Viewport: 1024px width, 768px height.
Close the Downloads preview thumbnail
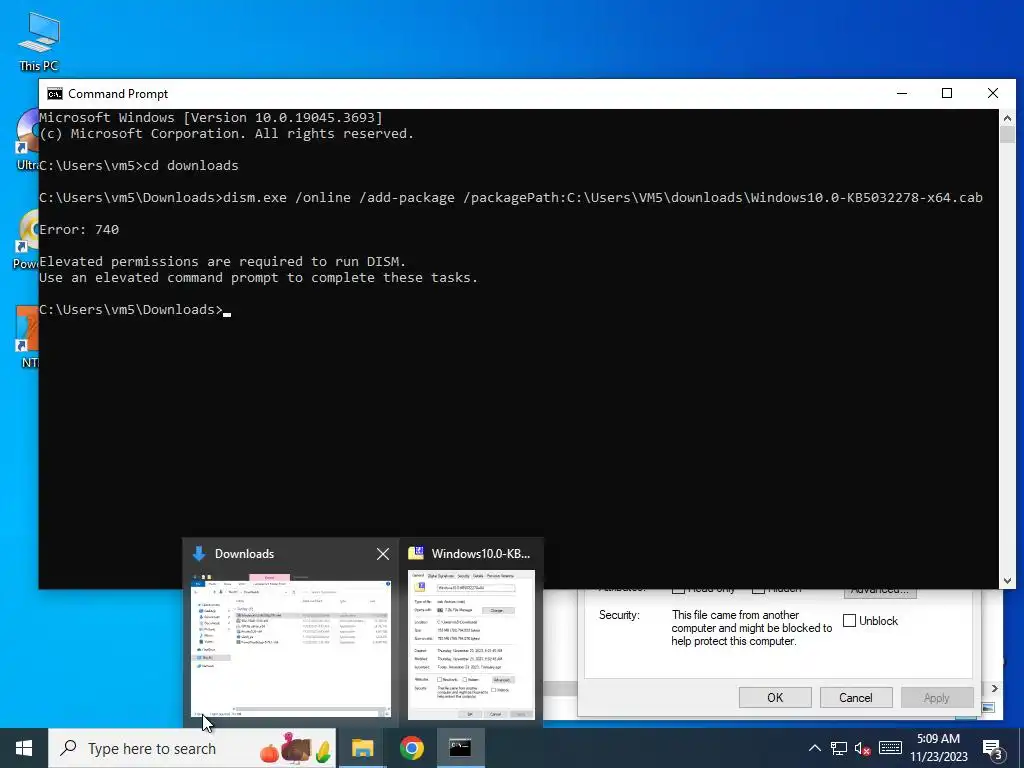pyautogui.click(x=383, y=554)
